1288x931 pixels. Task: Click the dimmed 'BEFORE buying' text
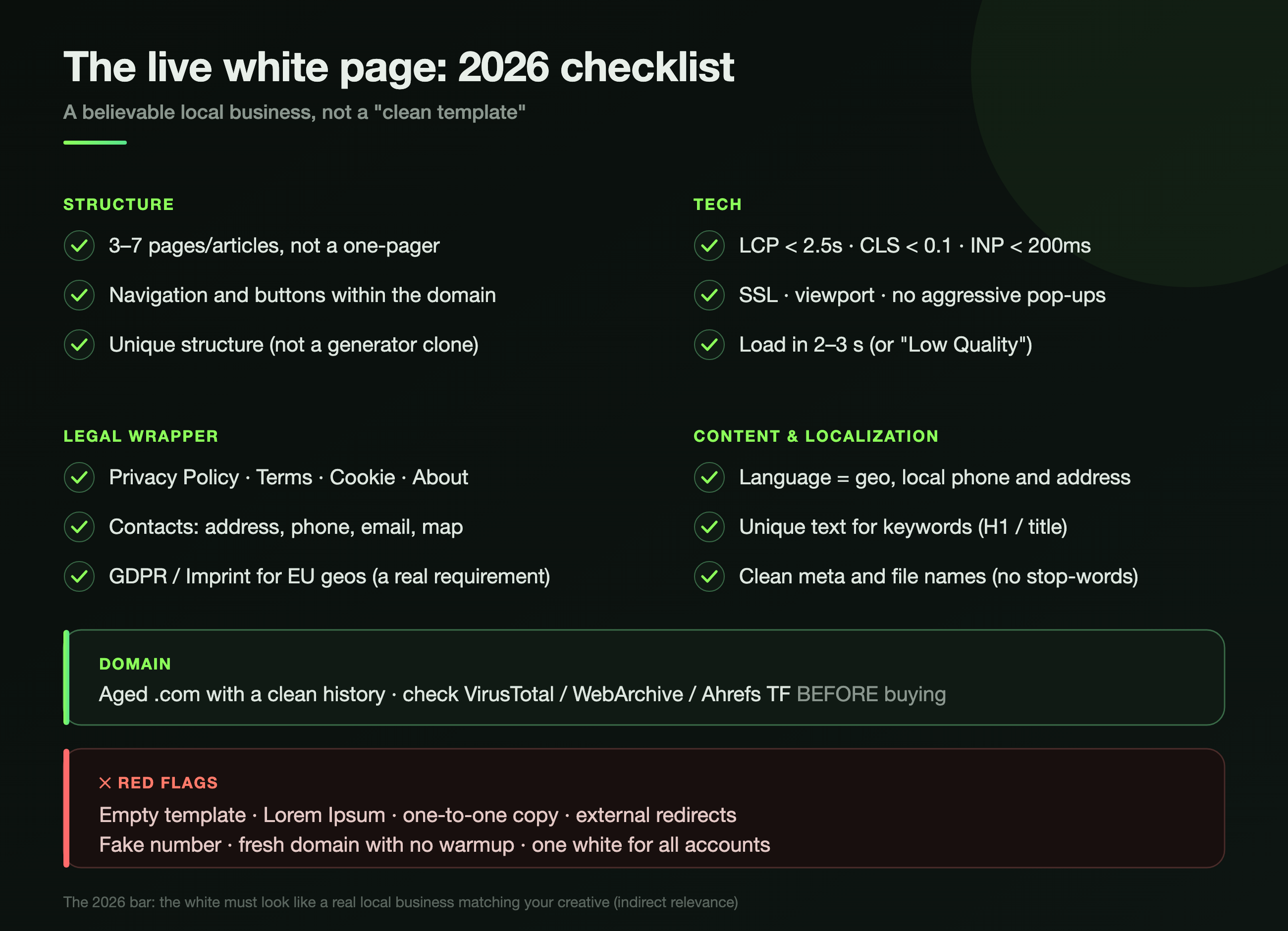point(871,694)
